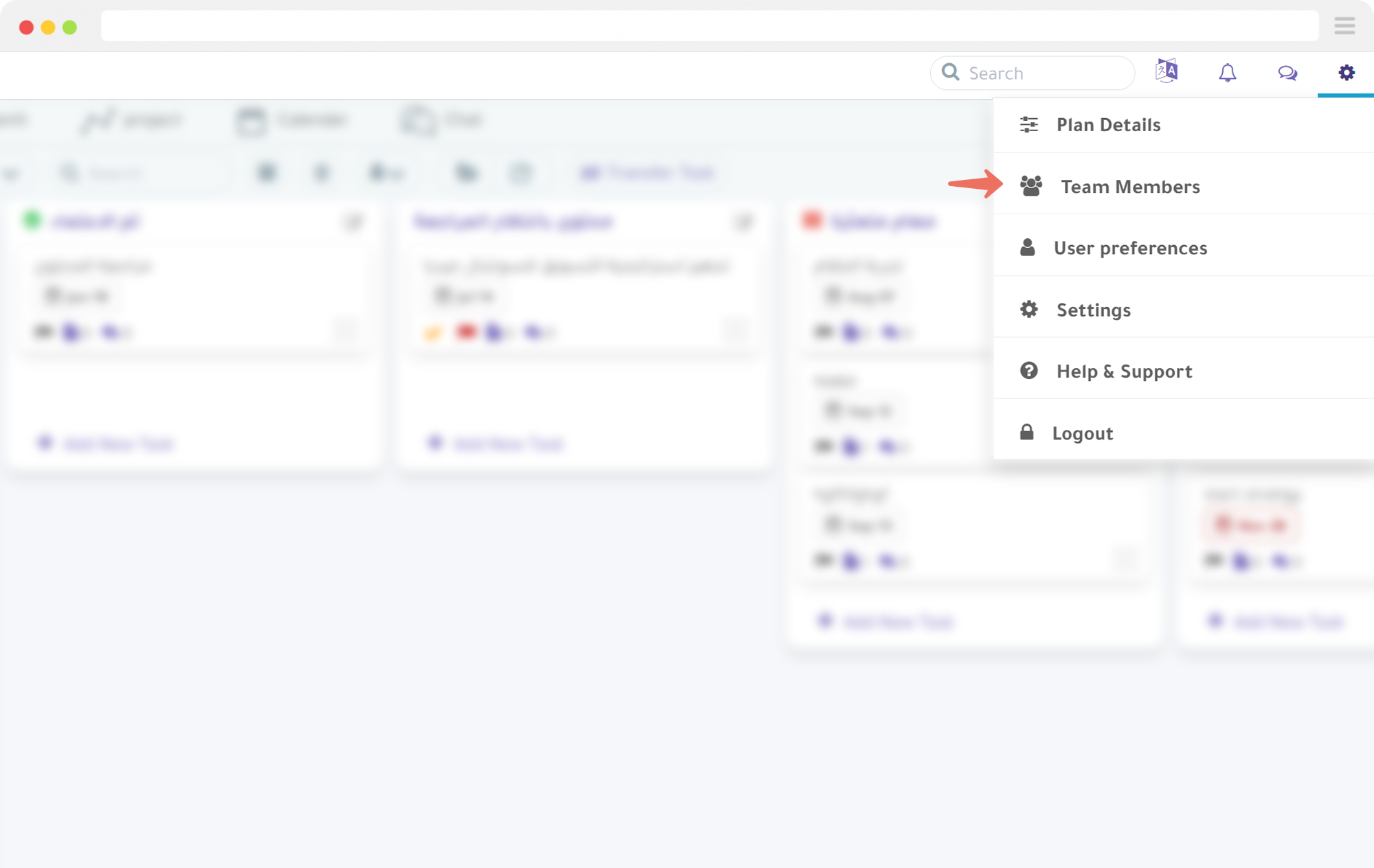Open the chat/messages icon
The height and width of the screenshot is (868, 1374).
pyautogui.click(x=1287, y=72)
